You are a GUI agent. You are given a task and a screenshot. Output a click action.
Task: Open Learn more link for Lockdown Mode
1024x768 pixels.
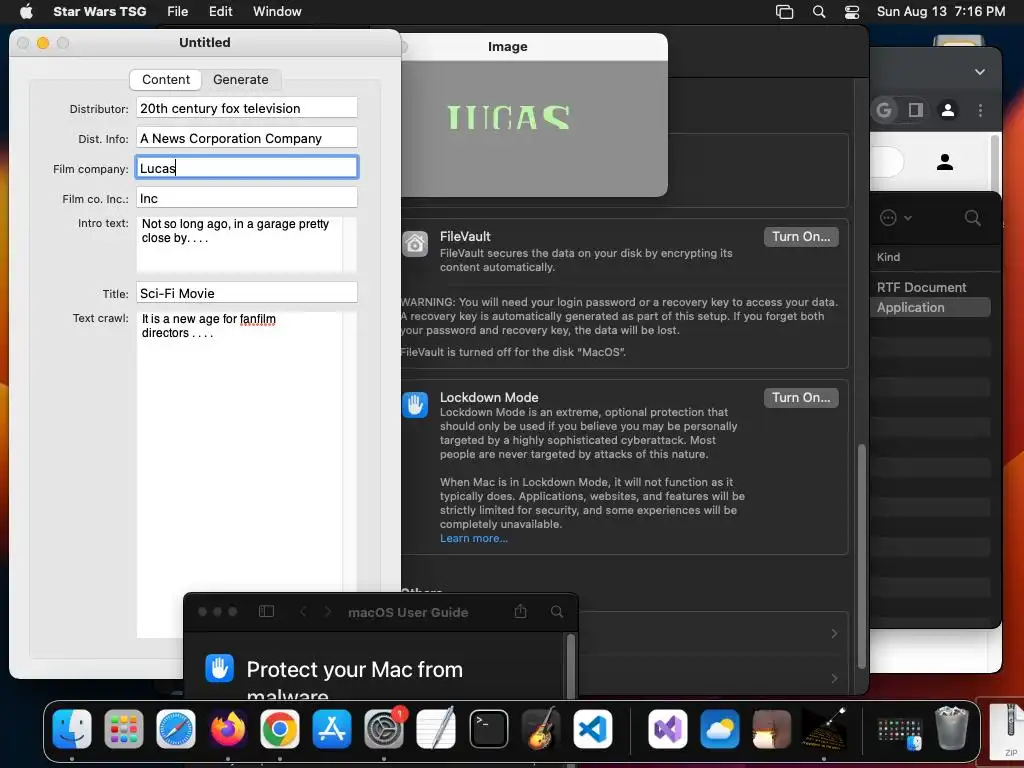[x=473, y=538]
